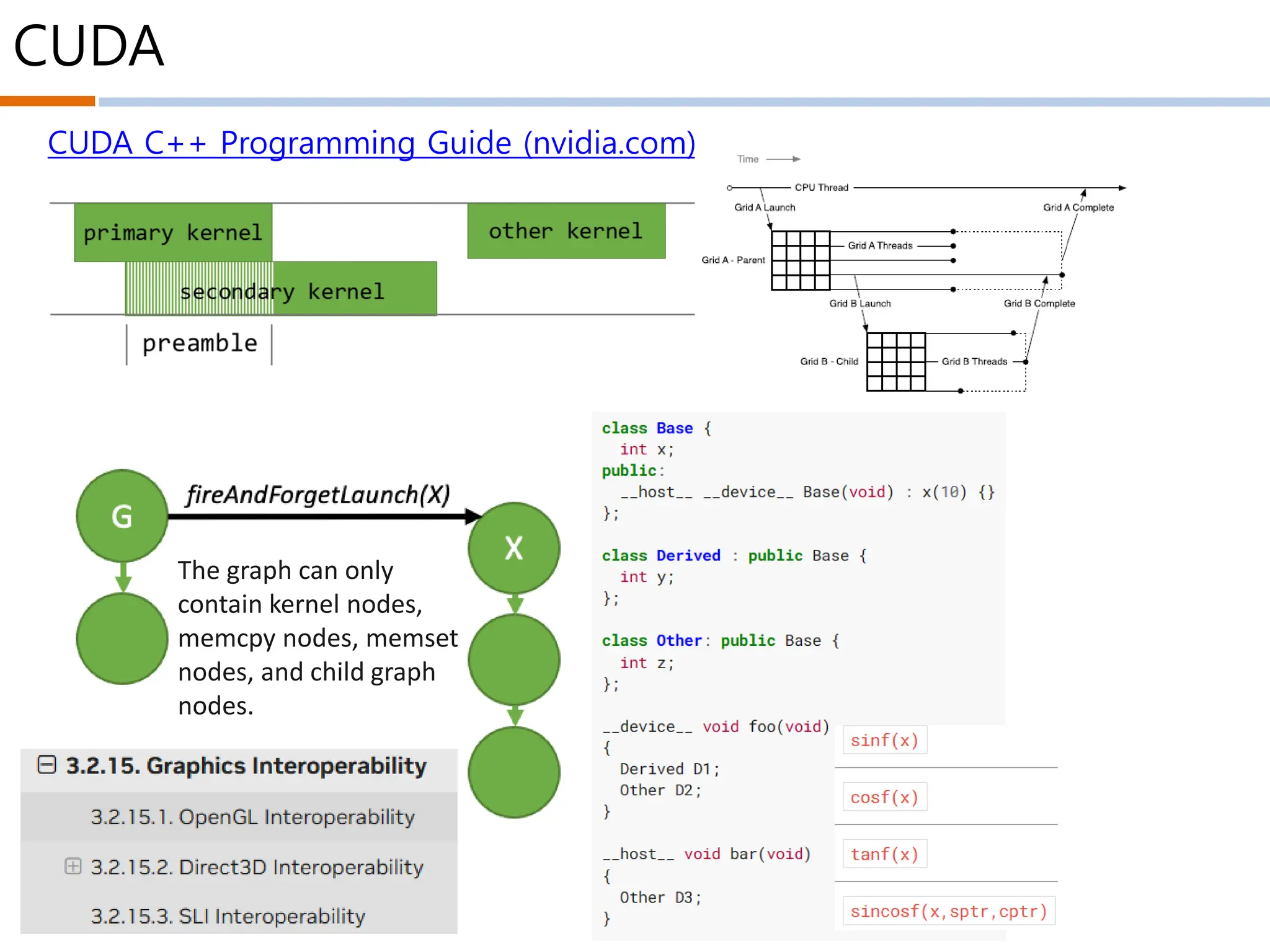
Task: Click the Grid B Child grid icon
Action: pyautogui.click(x=896, y=361)
